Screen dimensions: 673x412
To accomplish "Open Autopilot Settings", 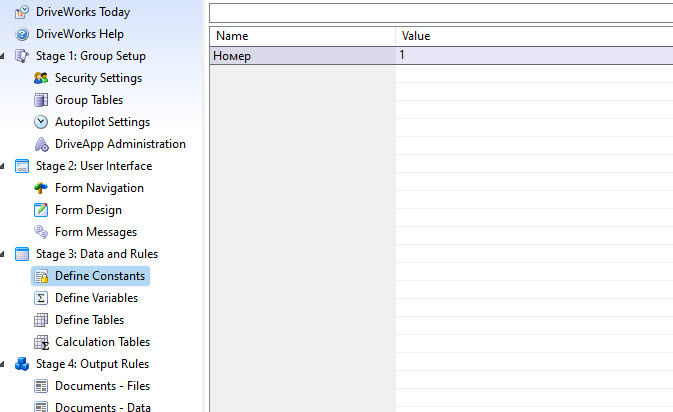I will click(102, 122).
